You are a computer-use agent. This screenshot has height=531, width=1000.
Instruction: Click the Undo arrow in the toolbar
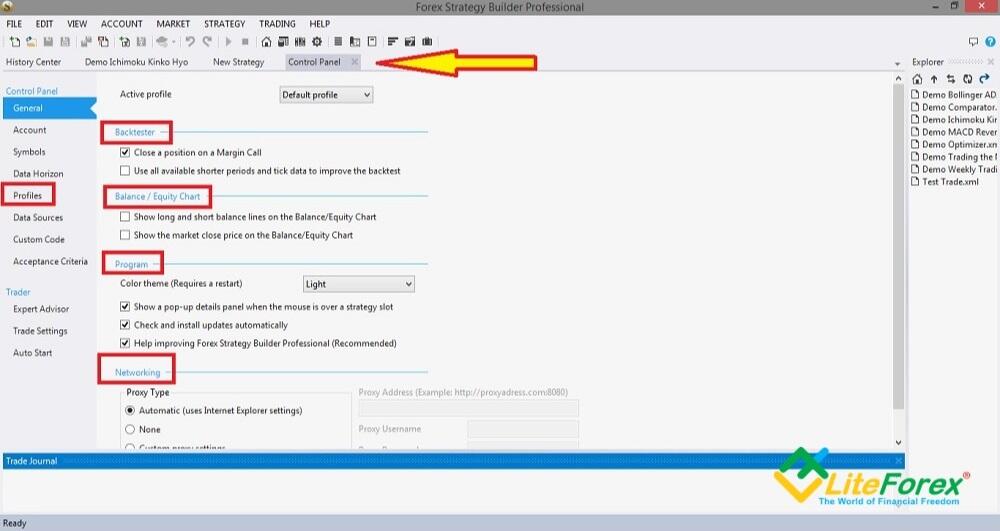(x=191, y=42)
